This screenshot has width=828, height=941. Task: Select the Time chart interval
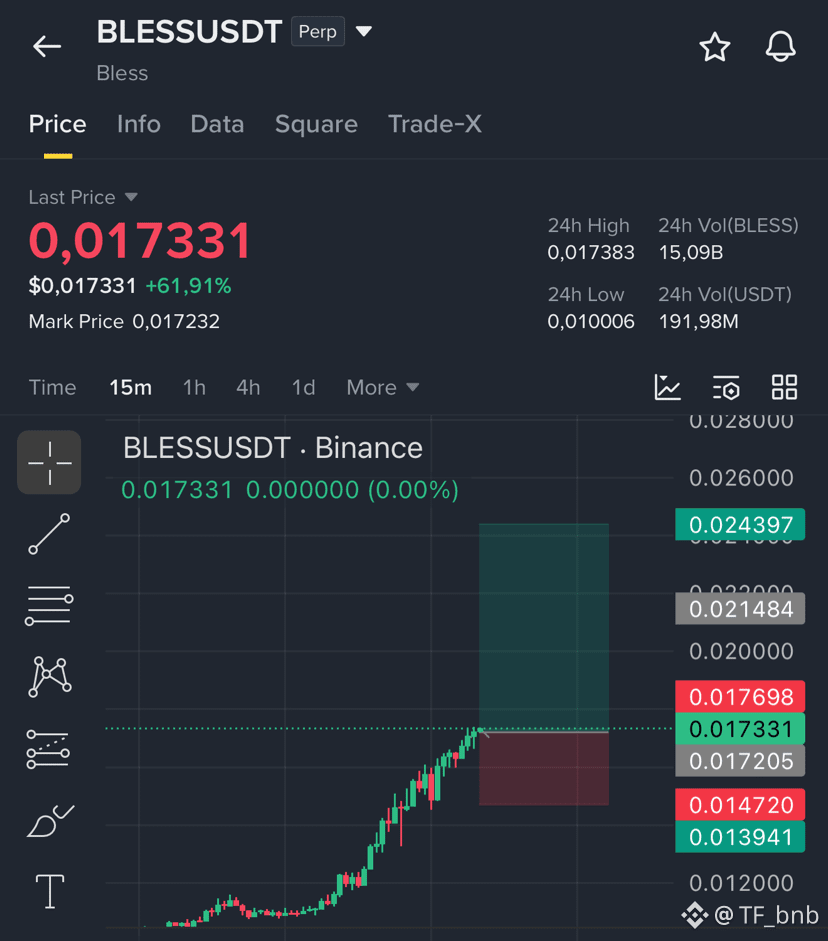point(53,388)
